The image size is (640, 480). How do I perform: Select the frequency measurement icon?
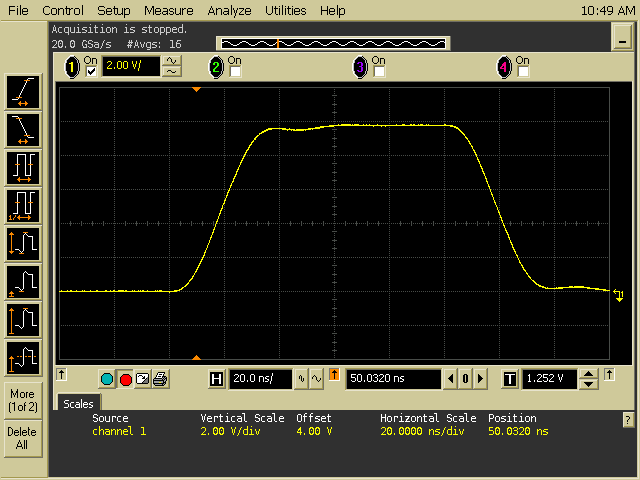pos(23,206)
